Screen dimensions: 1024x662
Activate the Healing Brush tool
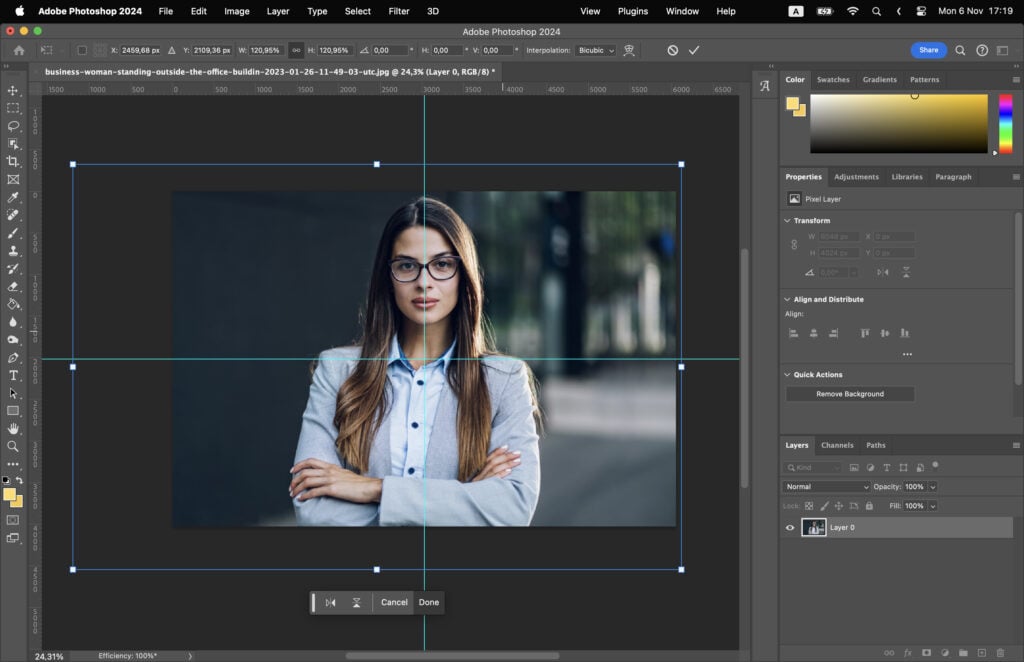pyautogui.click(x=14, y=214)
